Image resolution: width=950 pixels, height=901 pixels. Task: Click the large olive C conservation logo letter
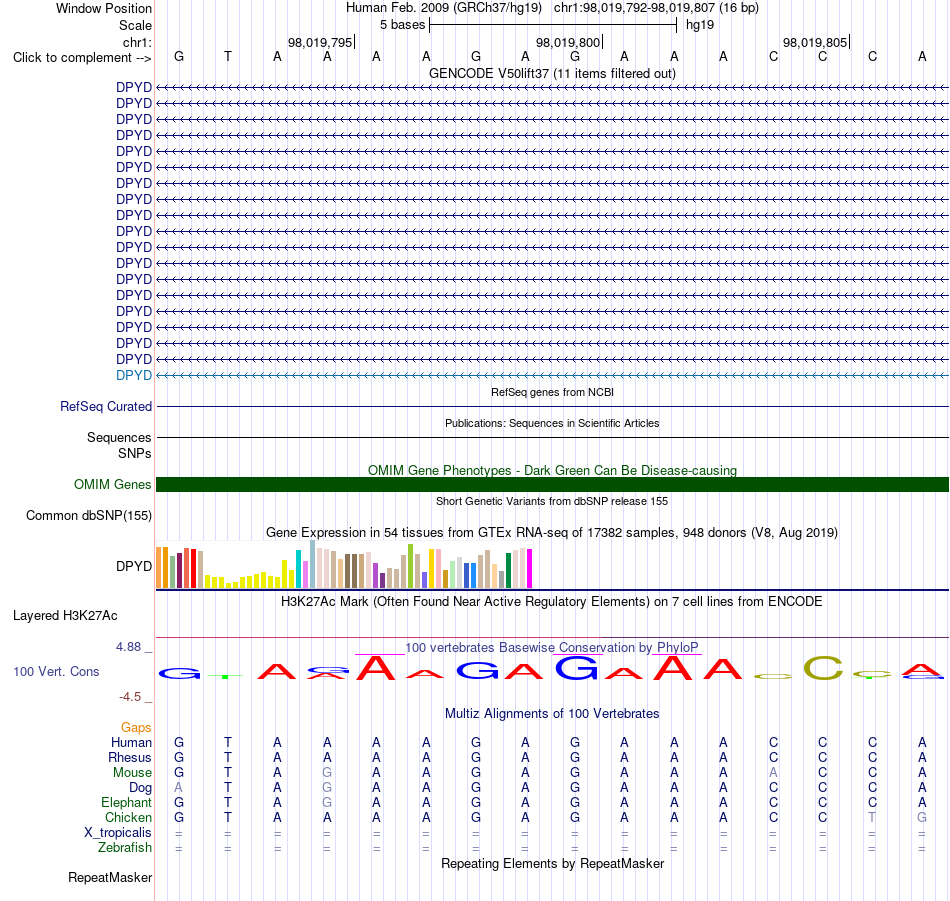[x=823, y=668]
